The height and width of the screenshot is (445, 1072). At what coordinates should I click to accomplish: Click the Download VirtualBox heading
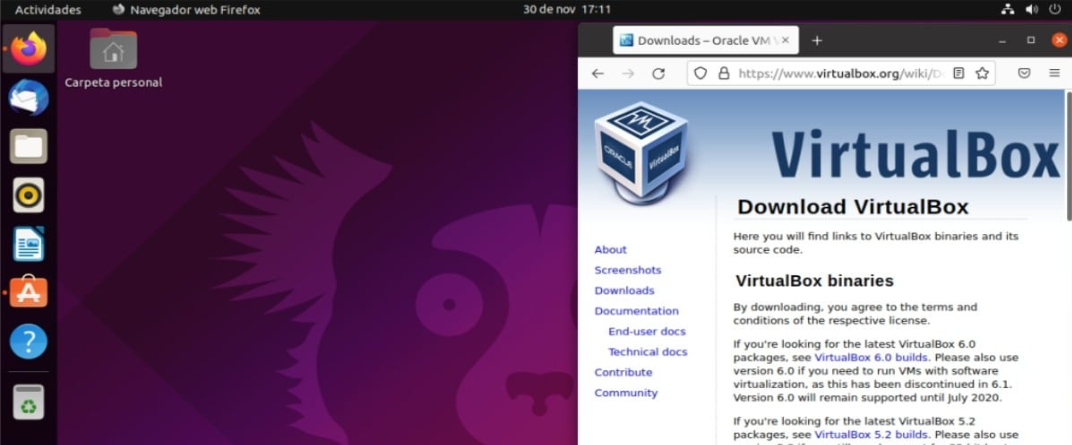853,207
